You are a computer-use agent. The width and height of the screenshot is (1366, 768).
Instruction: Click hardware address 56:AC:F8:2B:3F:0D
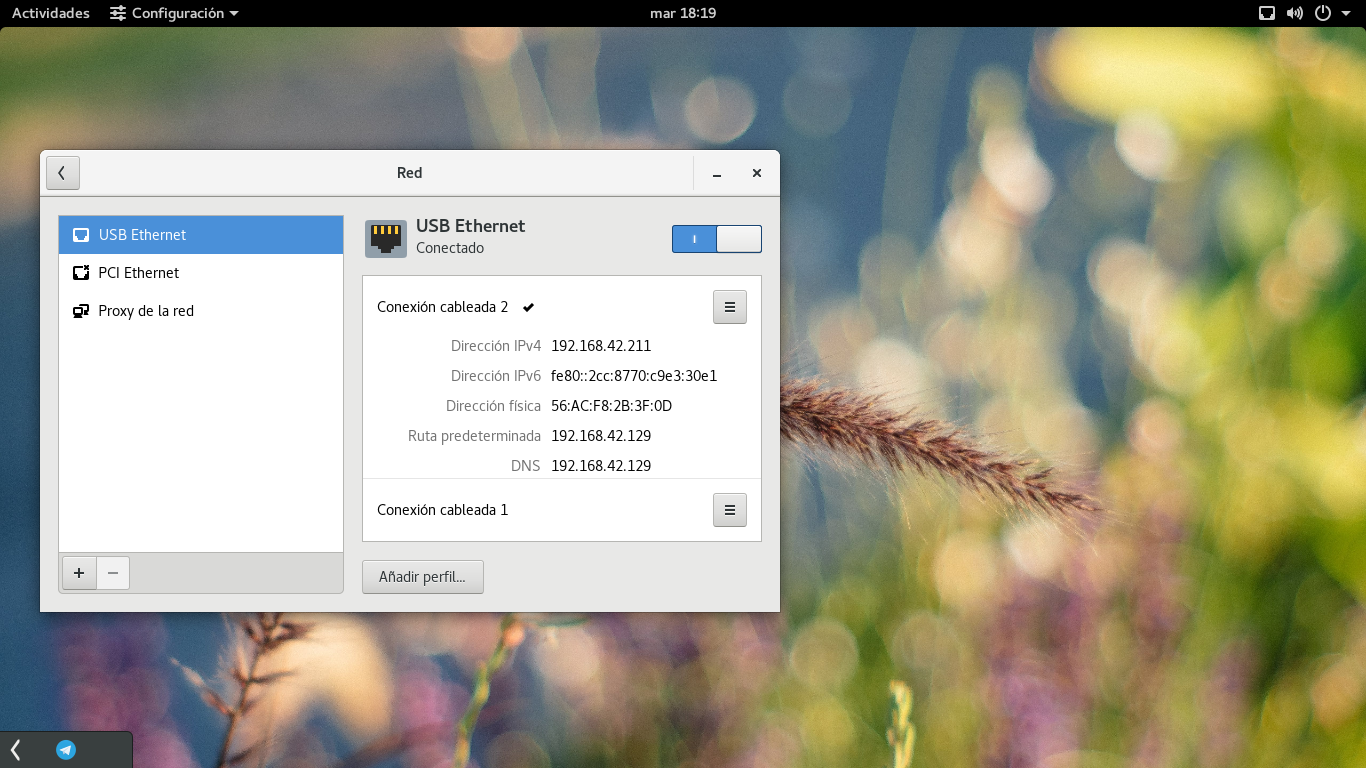pos(611,406)
